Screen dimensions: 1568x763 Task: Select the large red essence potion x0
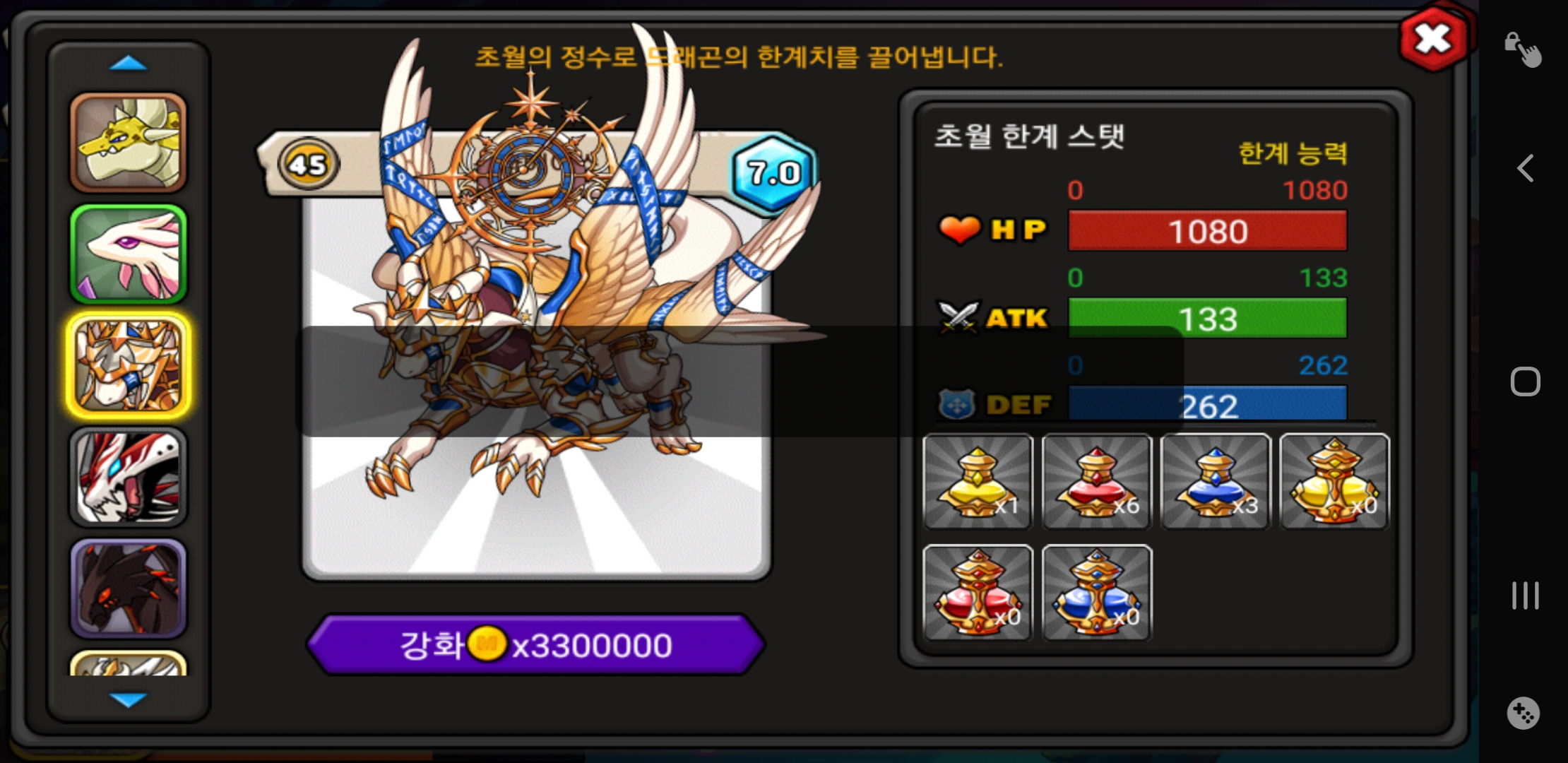point(978,593)
